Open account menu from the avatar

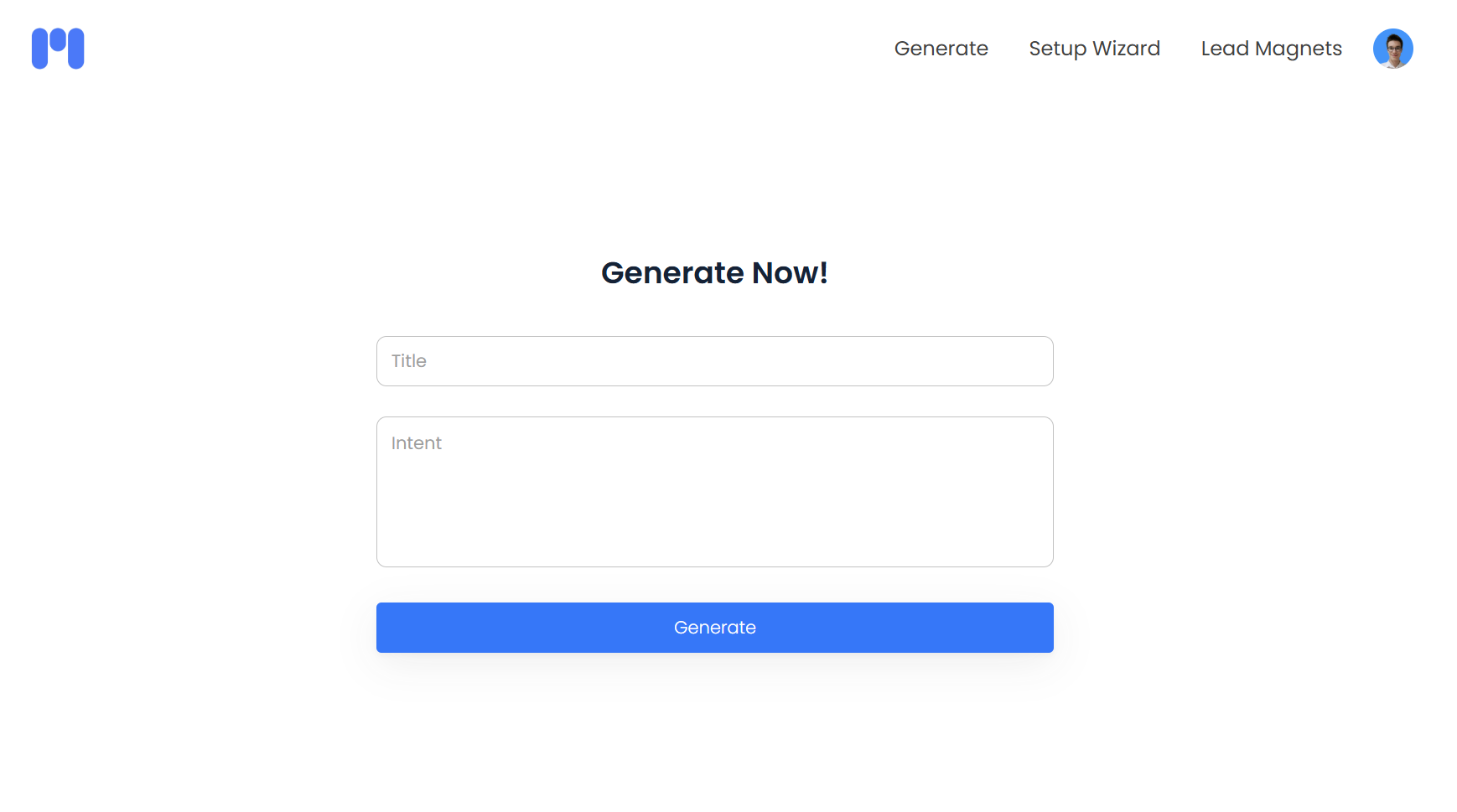[1392, 49]
